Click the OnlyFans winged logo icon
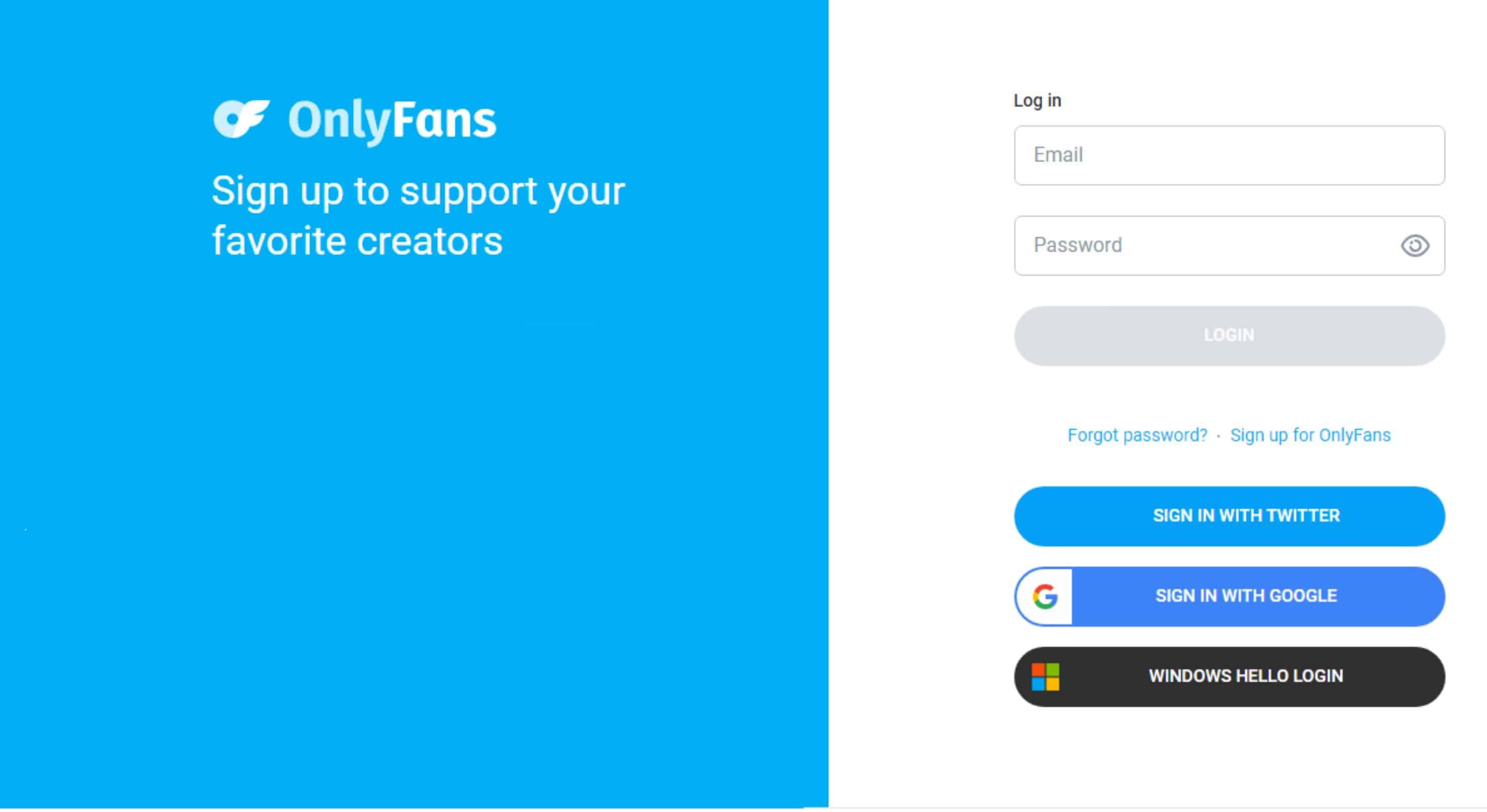The image size is (1487, 812). [241, 119]
